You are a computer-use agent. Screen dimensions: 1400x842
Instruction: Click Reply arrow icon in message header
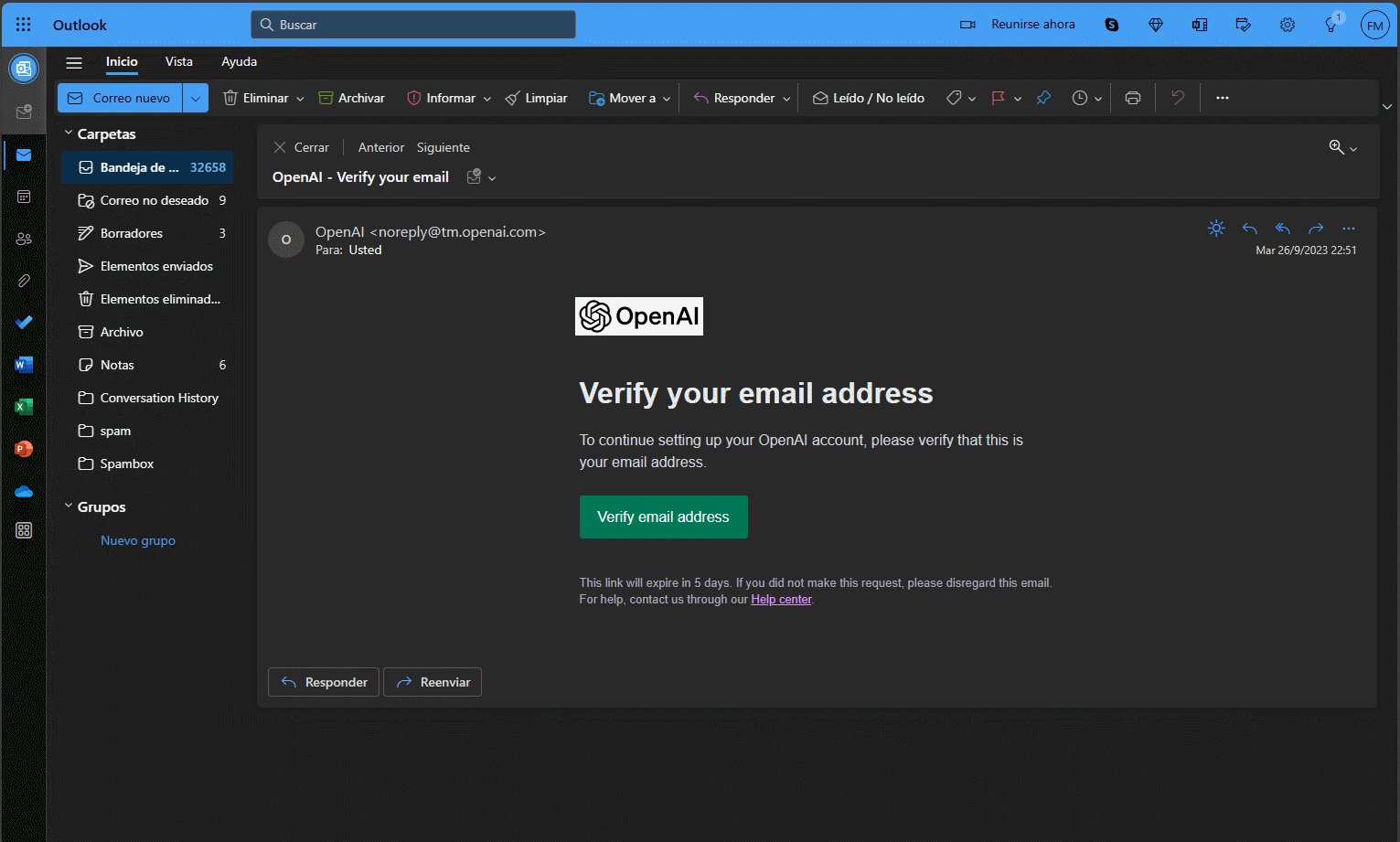coord(1250,229)
